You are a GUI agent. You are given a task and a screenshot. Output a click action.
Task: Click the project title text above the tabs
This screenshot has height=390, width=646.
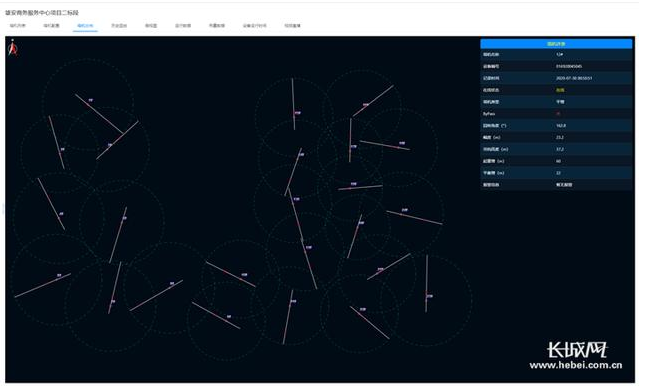(x=42, y=13)
